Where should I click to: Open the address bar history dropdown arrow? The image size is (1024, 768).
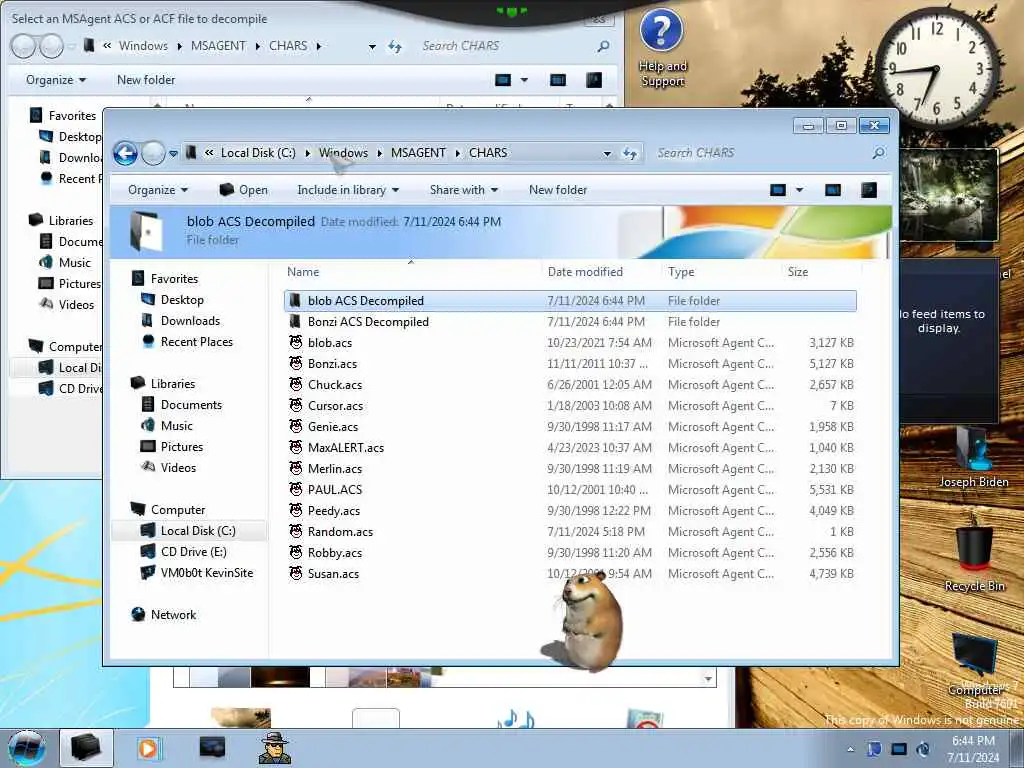(x=607, y=153)
